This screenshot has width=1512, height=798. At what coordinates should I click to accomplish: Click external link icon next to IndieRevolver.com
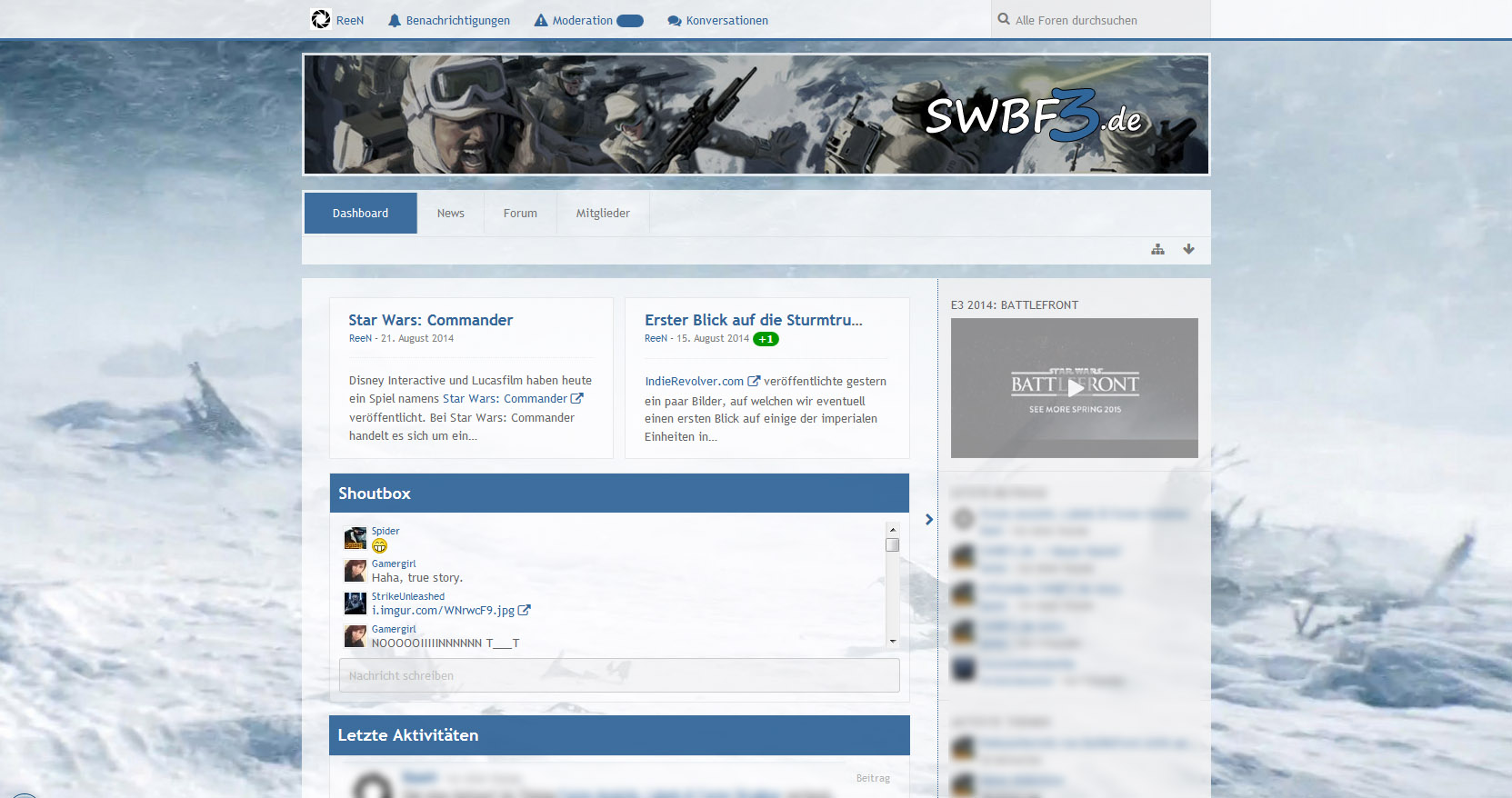point(754,381)
